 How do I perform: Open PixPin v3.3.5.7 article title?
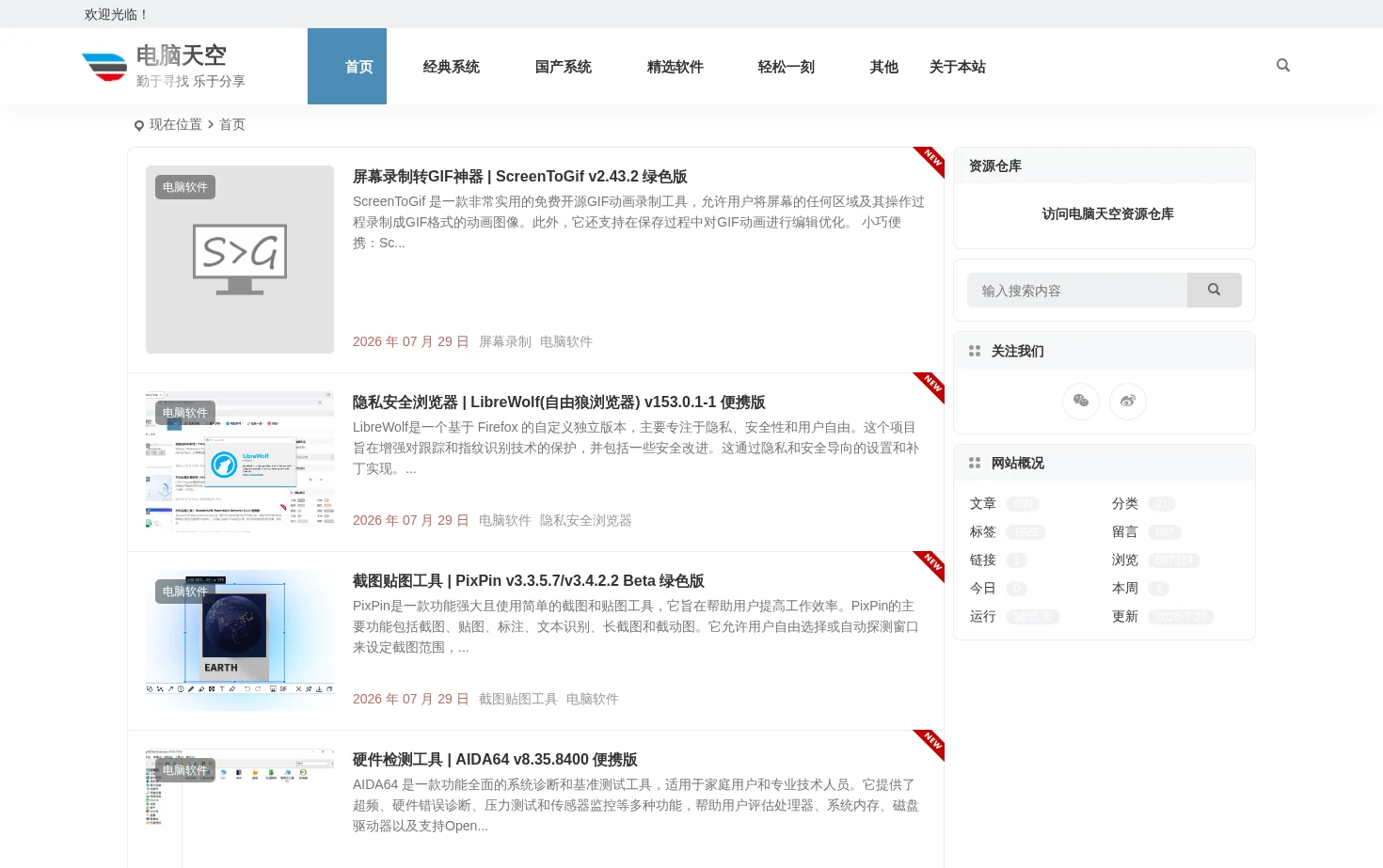point(529,581)
